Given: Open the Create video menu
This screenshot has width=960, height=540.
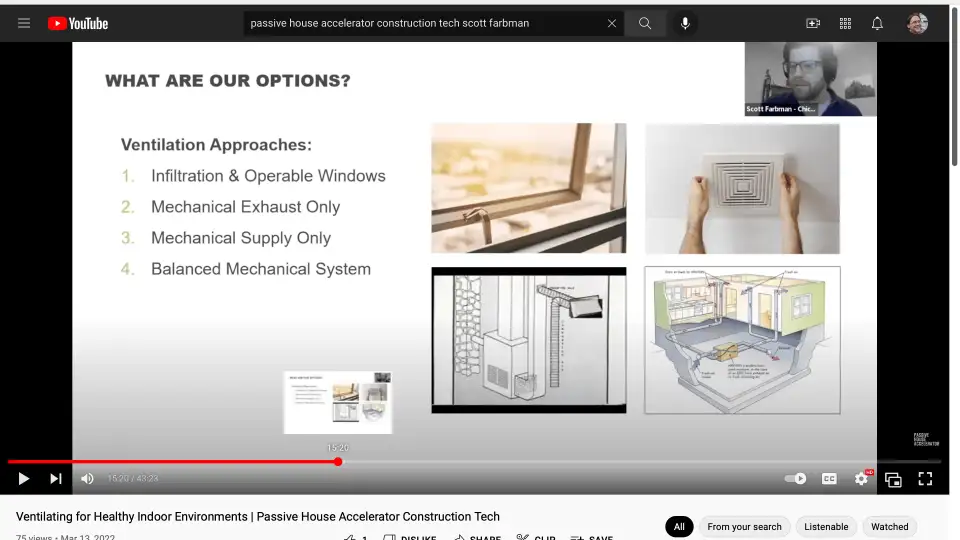Looking at the screenshot, I should pos(813,23).
